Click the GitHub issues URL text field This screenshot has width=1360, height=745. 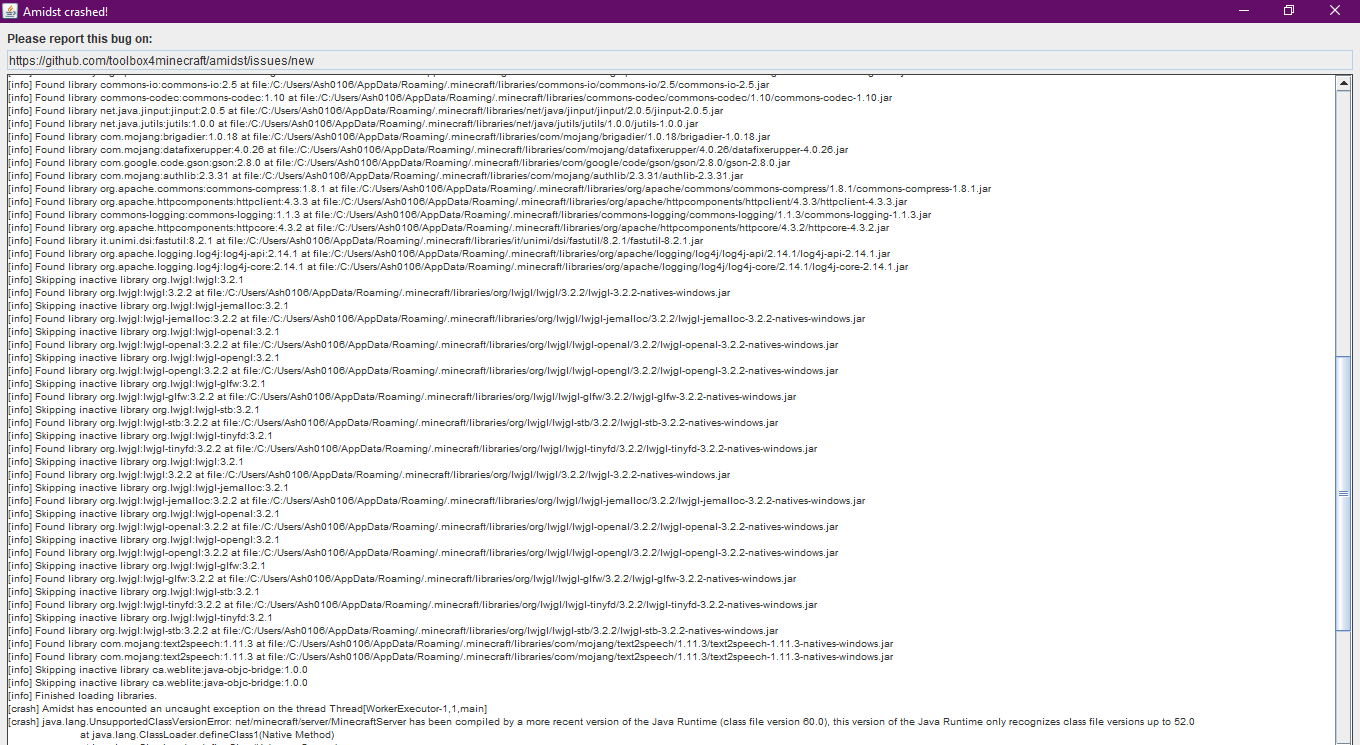680,60
